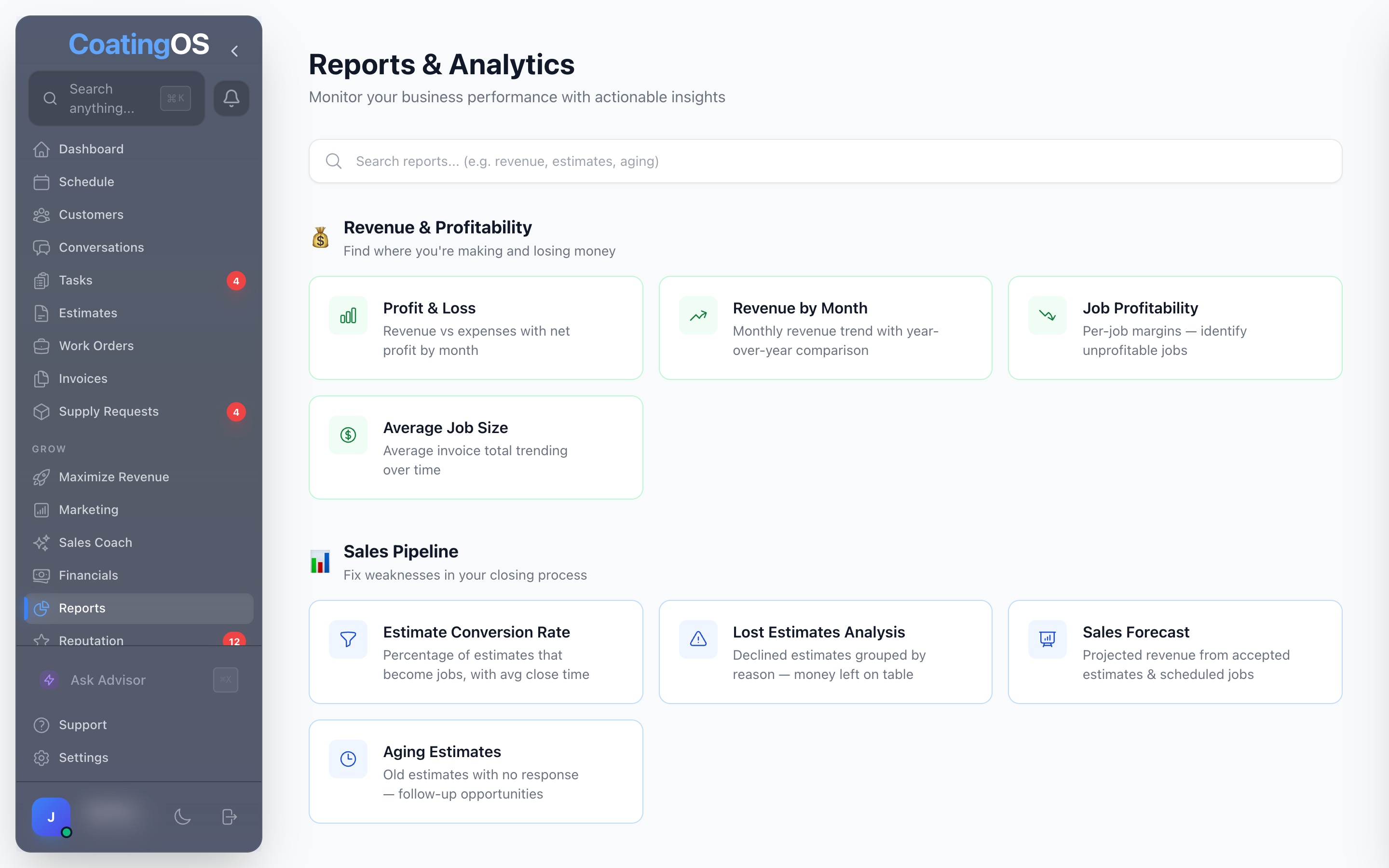This screenshot has height=868, width=1389.
Task: Open Settings in the sidebar
Action: point(138,758)
